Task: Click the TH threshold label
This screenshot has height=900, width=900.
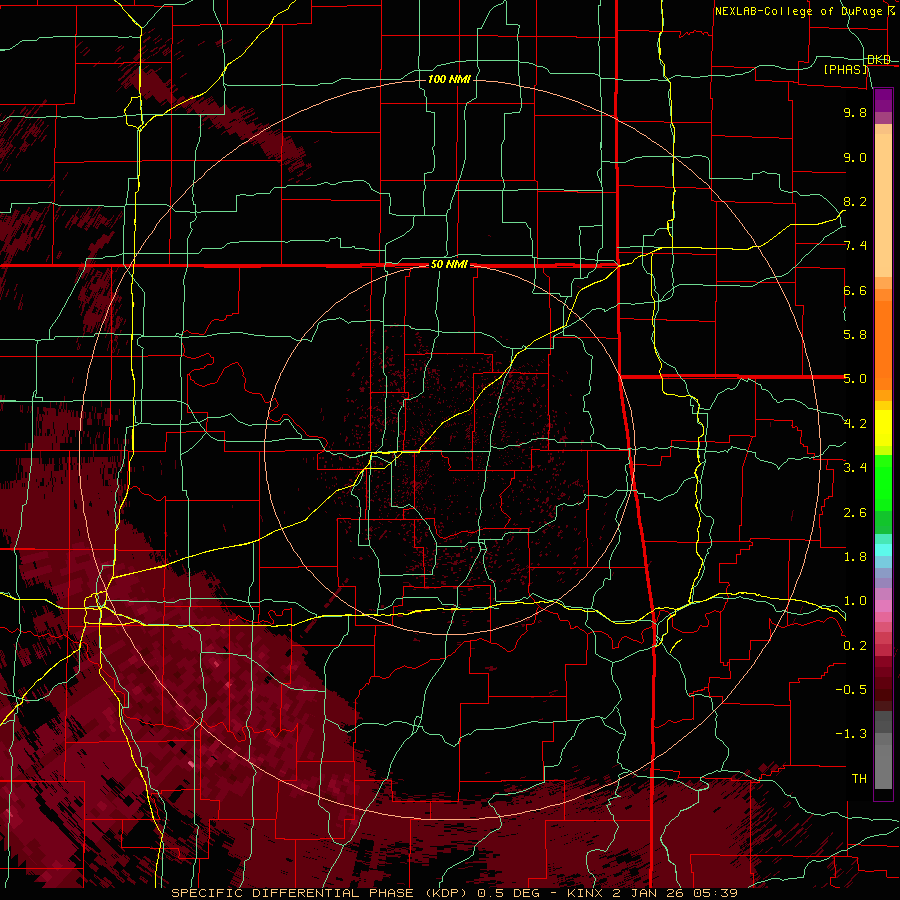Action: pyautogui.click(x=859, y=779)
